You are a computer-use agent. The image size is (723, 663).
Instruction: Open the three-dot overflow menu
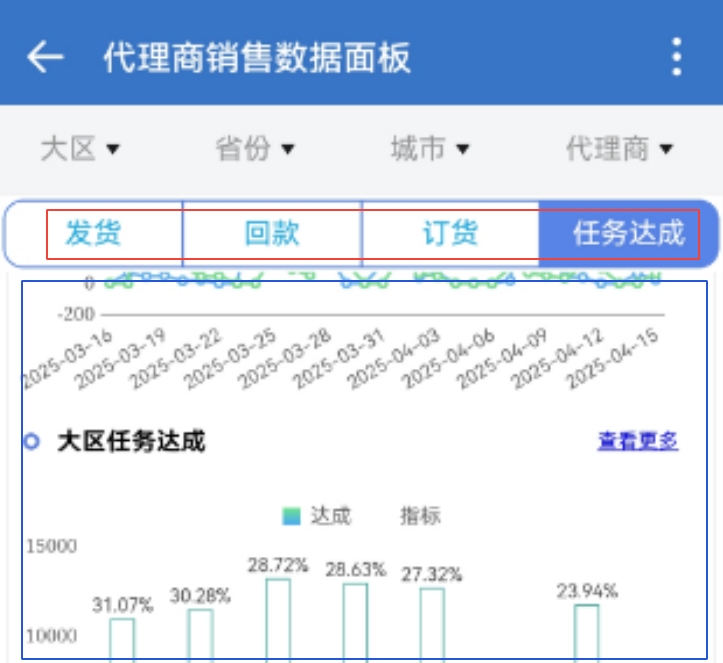676,57
